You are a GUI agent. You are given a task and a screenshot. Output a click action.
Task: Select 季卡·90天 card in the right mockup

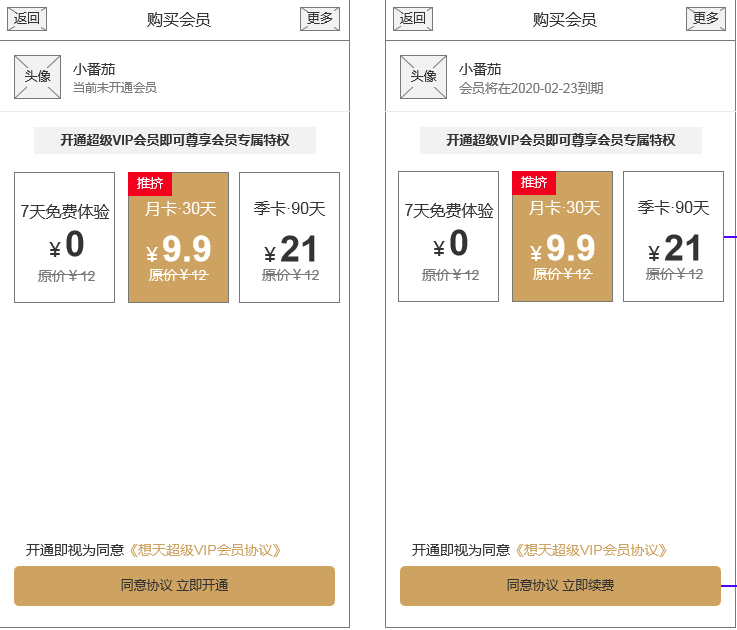[674, 236]
